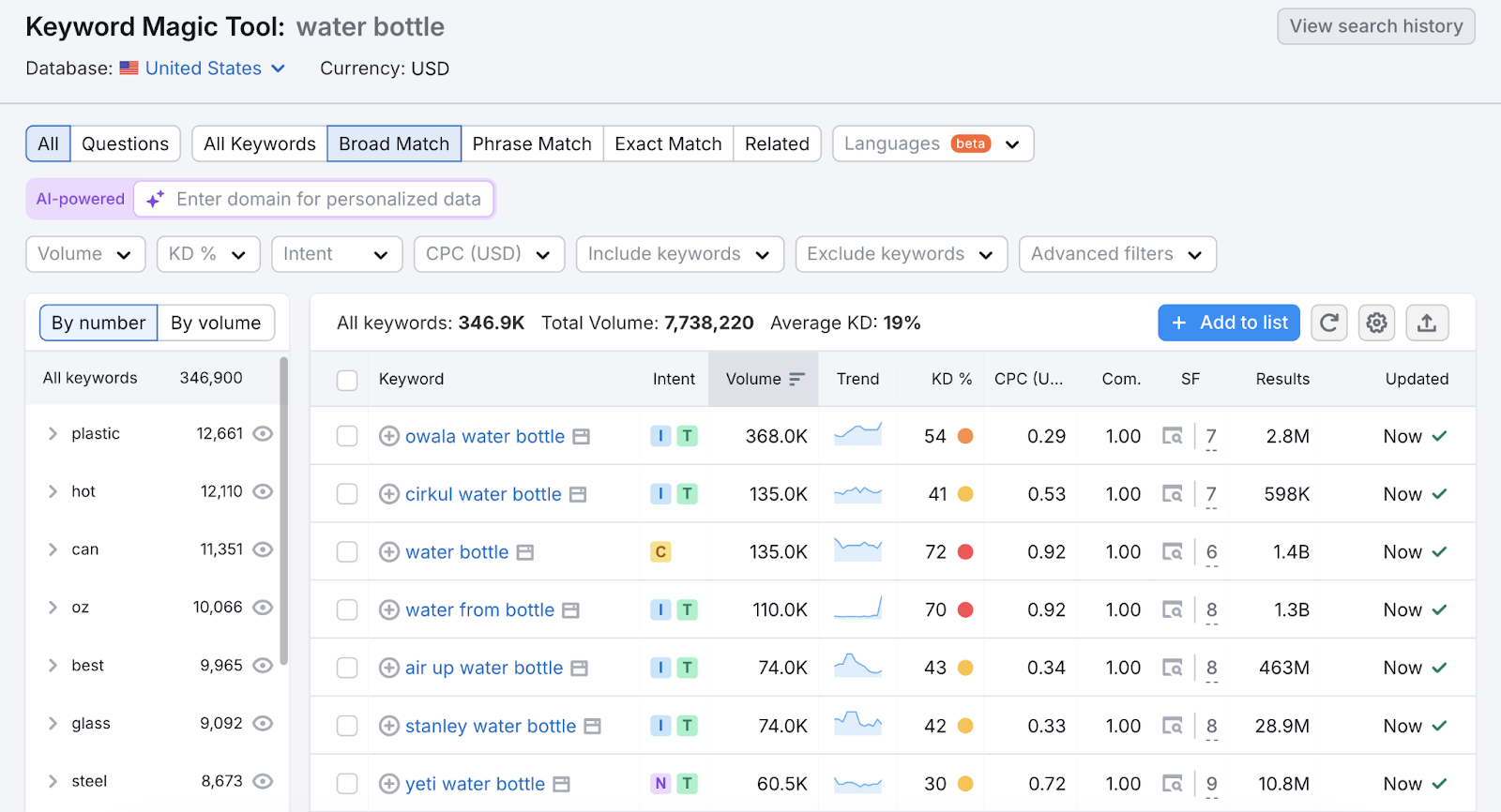
Task: Open Exclude keywords dropdown
Action: point(902,254)
